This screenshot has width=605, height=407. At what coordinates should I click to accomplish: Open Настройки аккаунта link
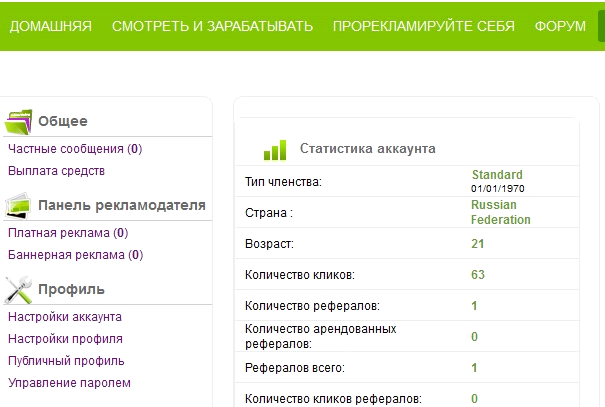tap(65, 317)
